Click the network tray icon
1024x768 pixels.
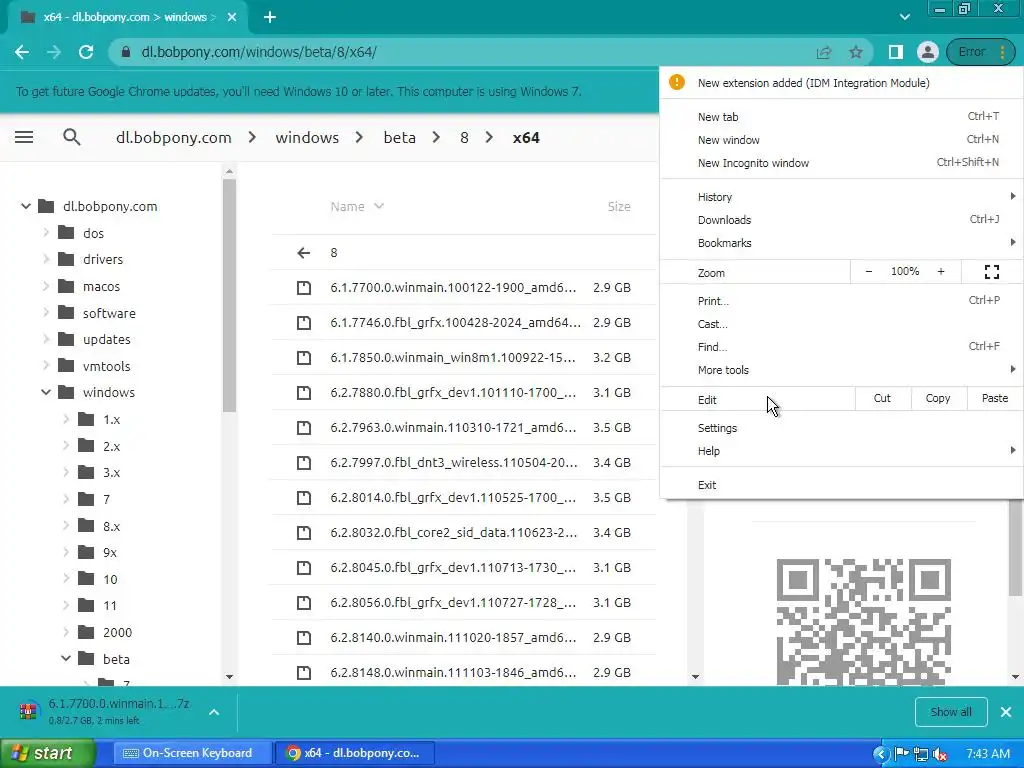(x=921, y=754)
